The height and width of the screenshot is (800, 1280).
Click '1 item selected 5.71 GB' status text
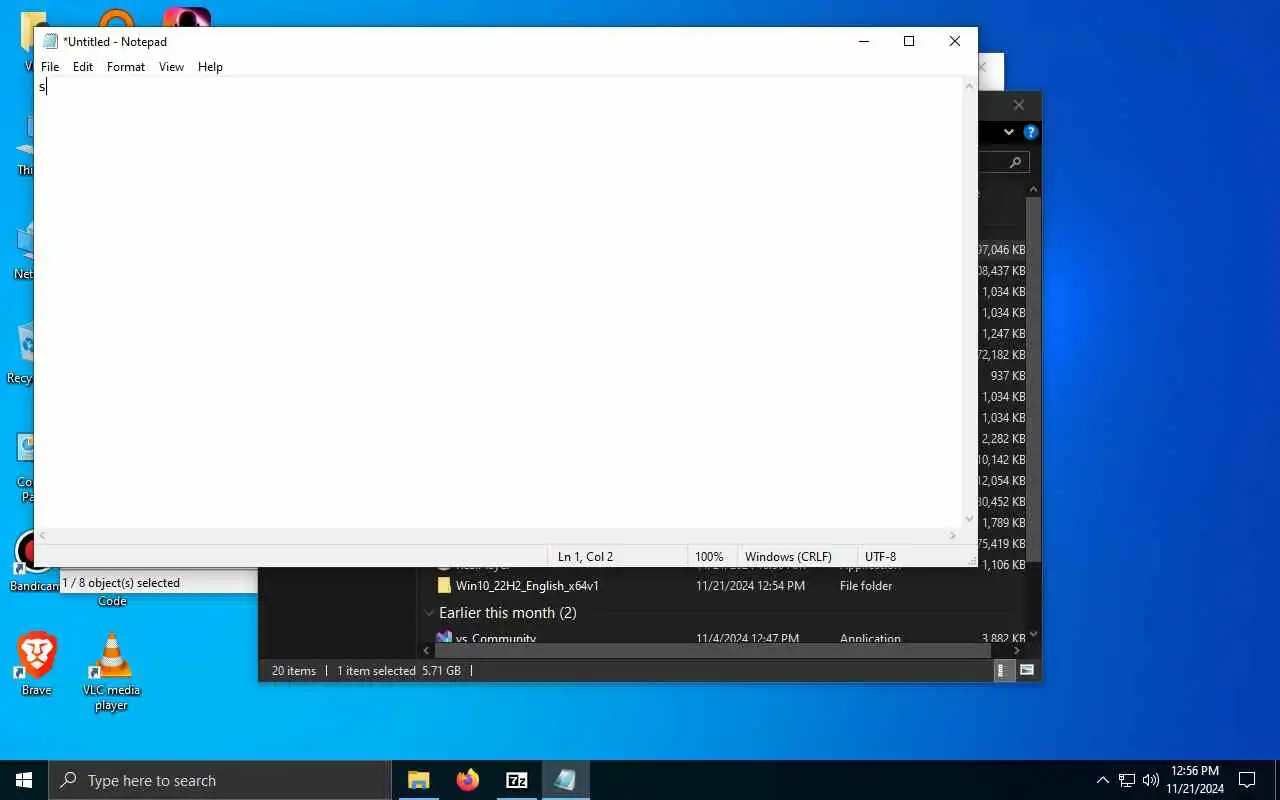pos(399,671)
